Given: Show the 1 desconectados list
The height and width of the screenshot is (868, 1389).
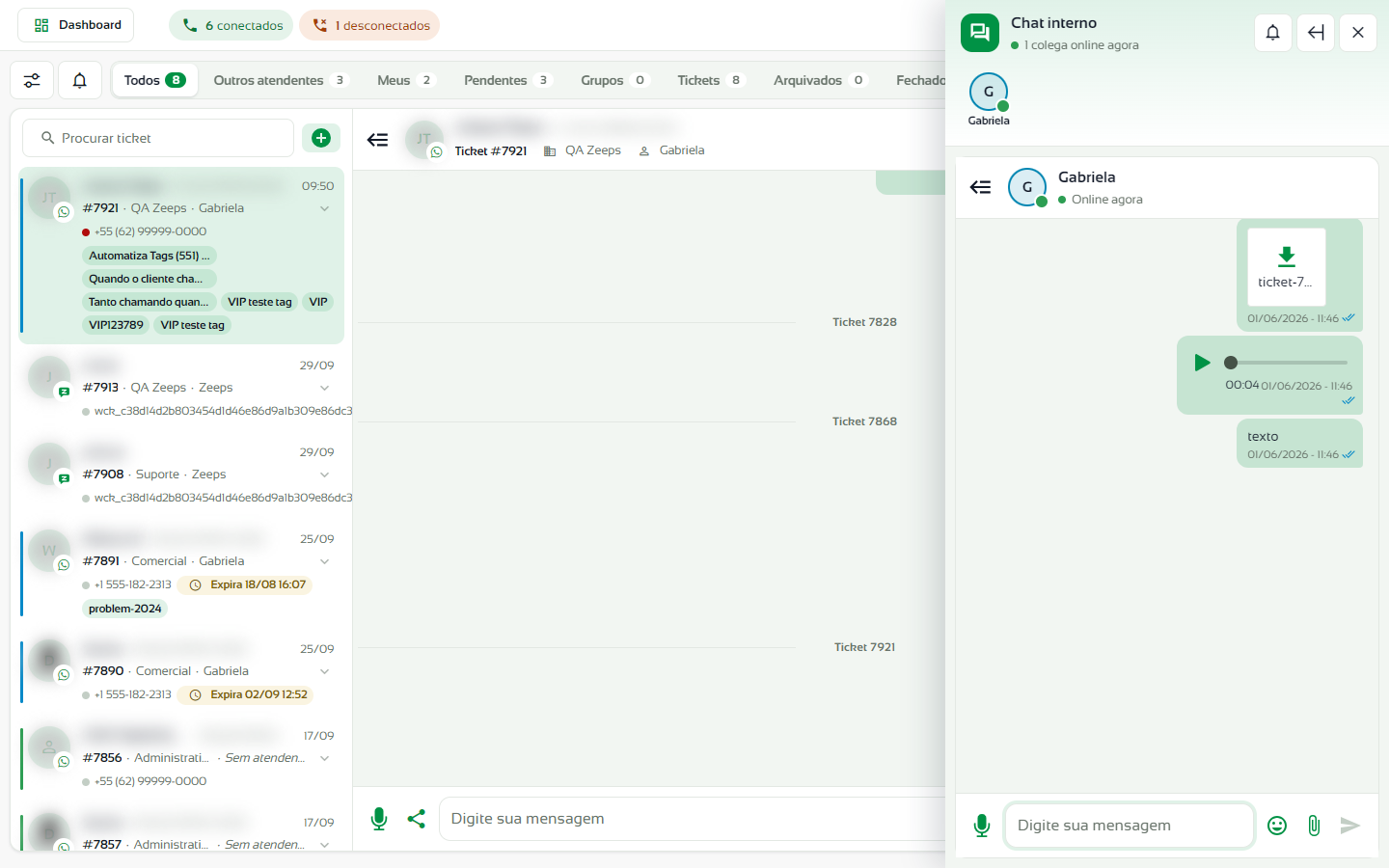Looking at the screenshot, I should [369, 25].
